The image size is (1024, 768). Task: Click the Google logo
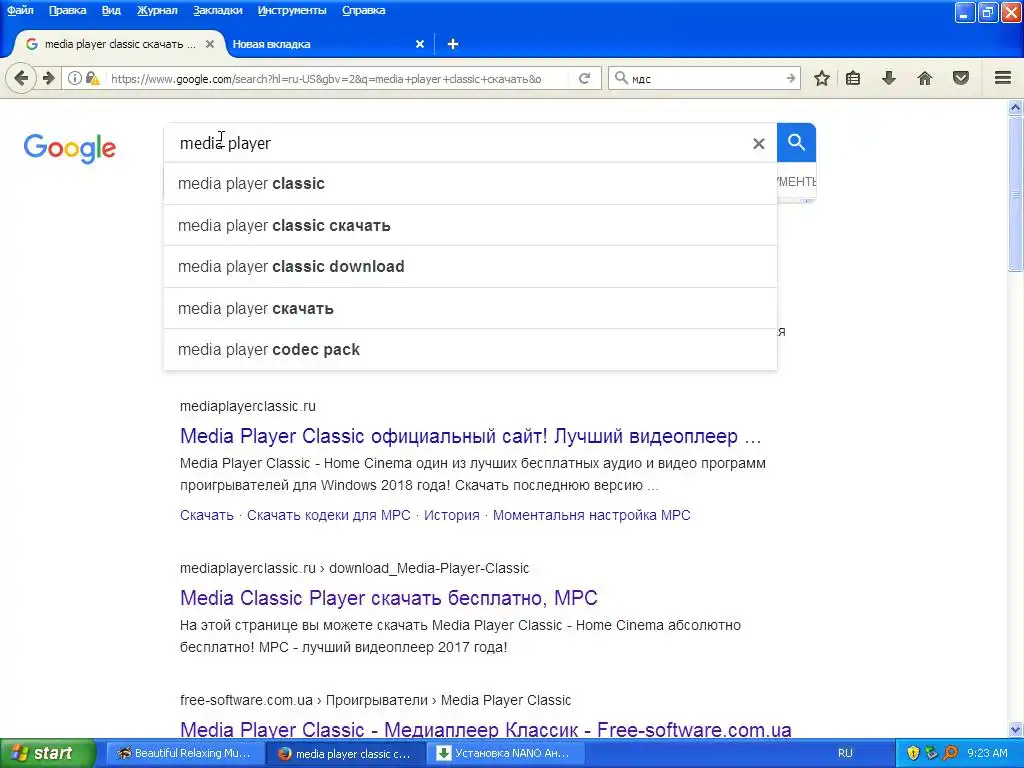[70, 149]
